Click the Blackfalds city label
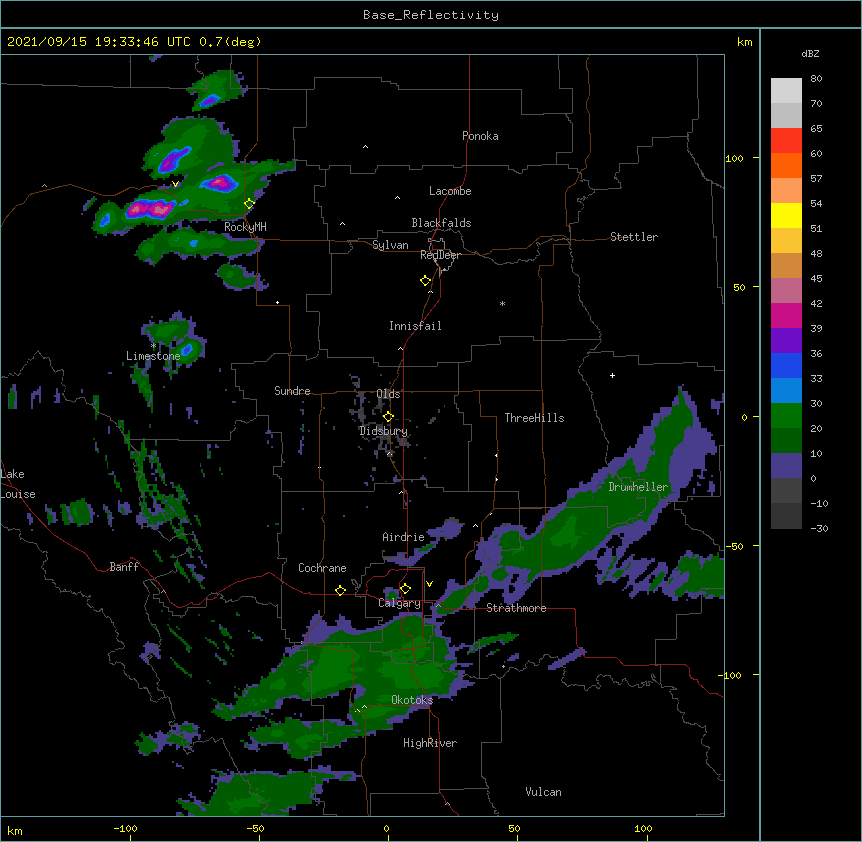This screenshot has width=862, height=842. (x=441, y=223)
